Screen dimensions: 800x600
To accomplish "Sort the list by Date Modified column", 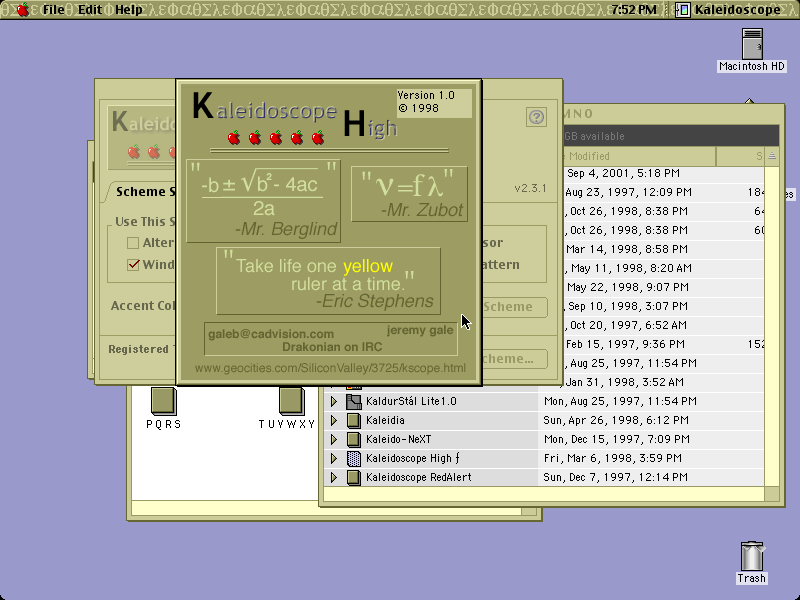I will coord(638,156).
